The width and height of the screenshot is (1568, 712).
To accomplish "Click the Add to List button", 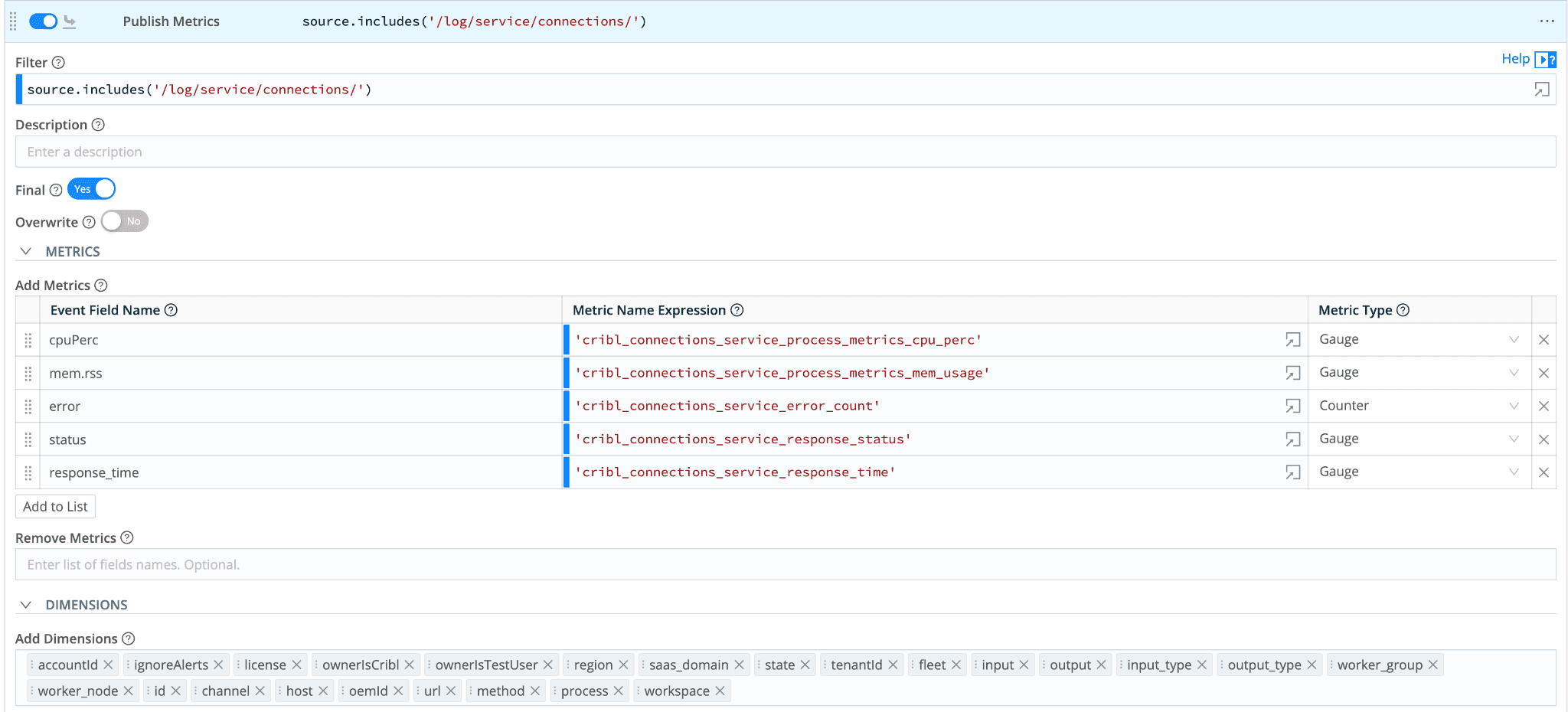I will [55, 506].
